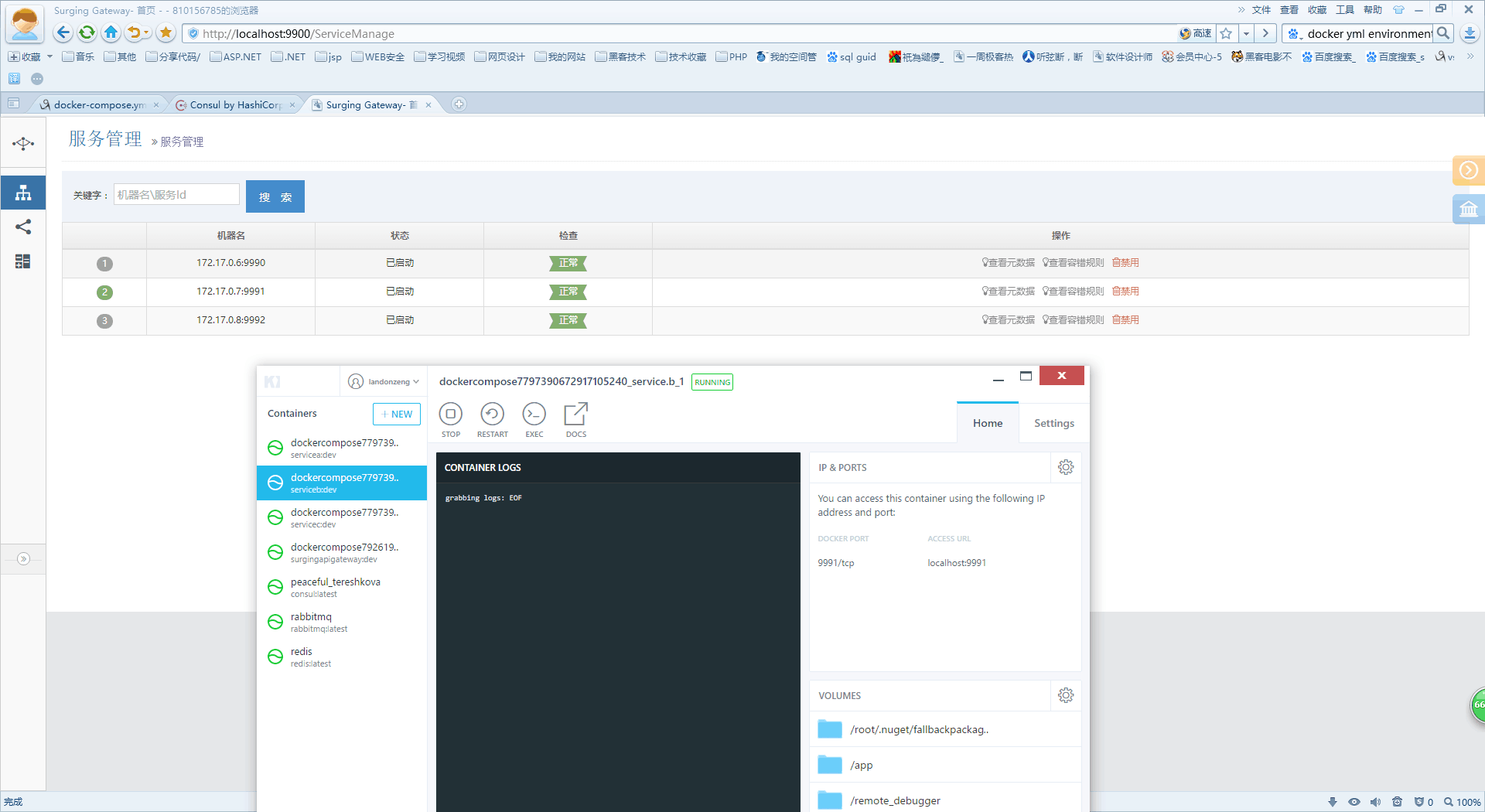
Task: Expand the 收藏 bookmarks dropdown arrow
Action: 49,56
